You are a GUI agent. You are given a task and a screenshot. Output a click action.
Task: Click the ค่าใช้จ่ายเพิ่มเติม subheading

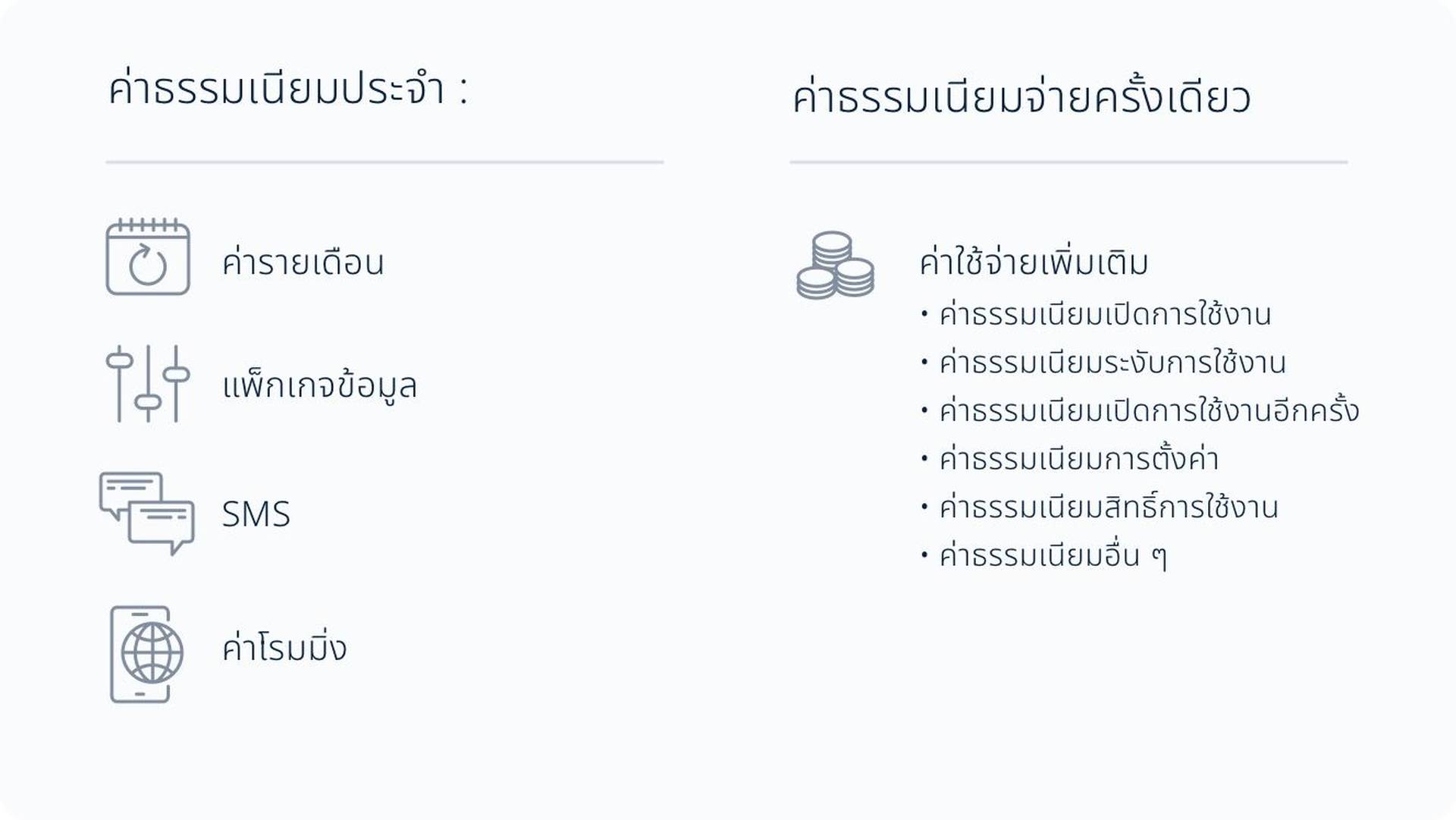pos(1034,262)
